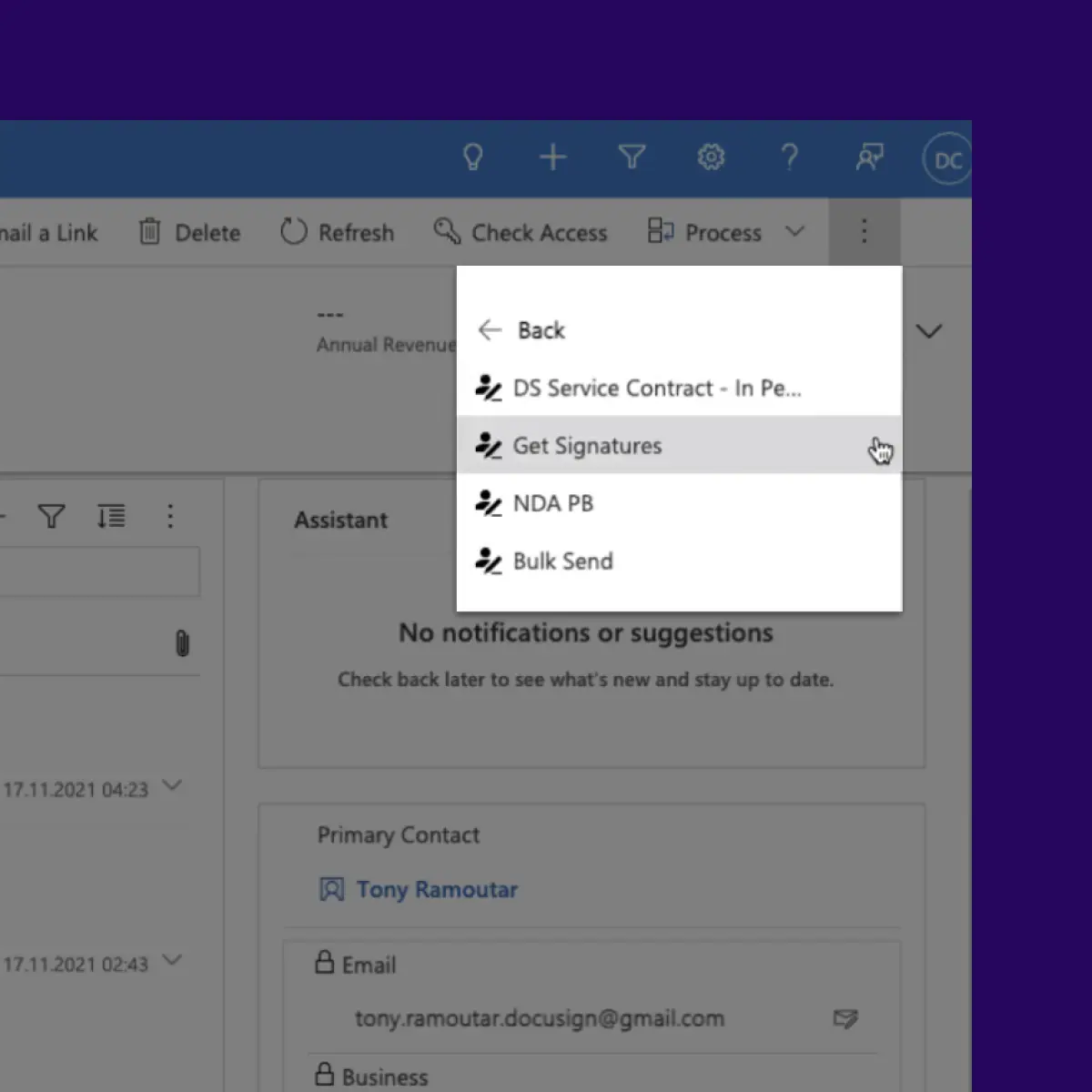Click the Annual Revenue field

(x=386, y=329)
